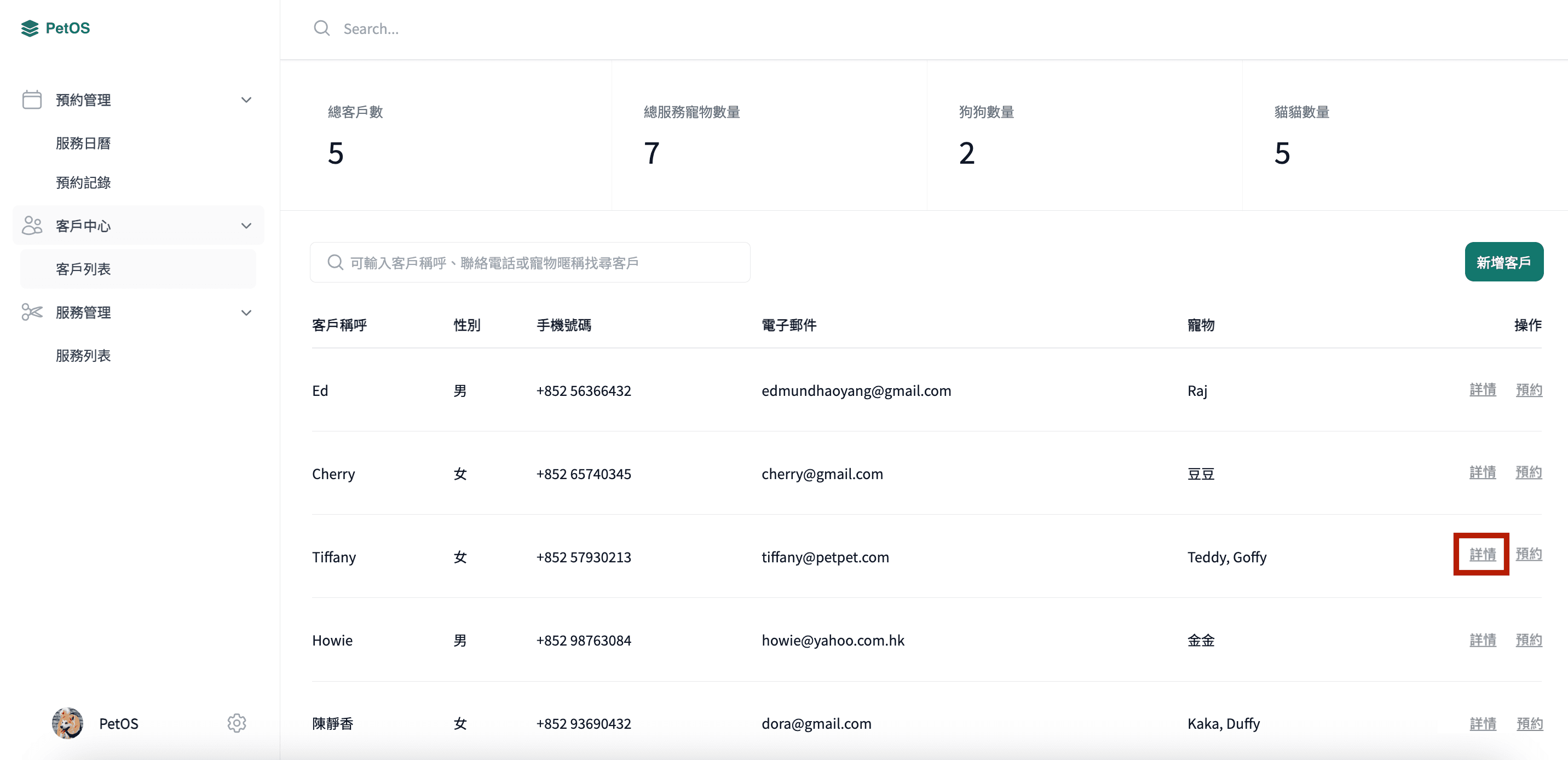1568x760 pixels.
Task: Open 詳情 for customer Cherry
Action: pos(1482,472)
